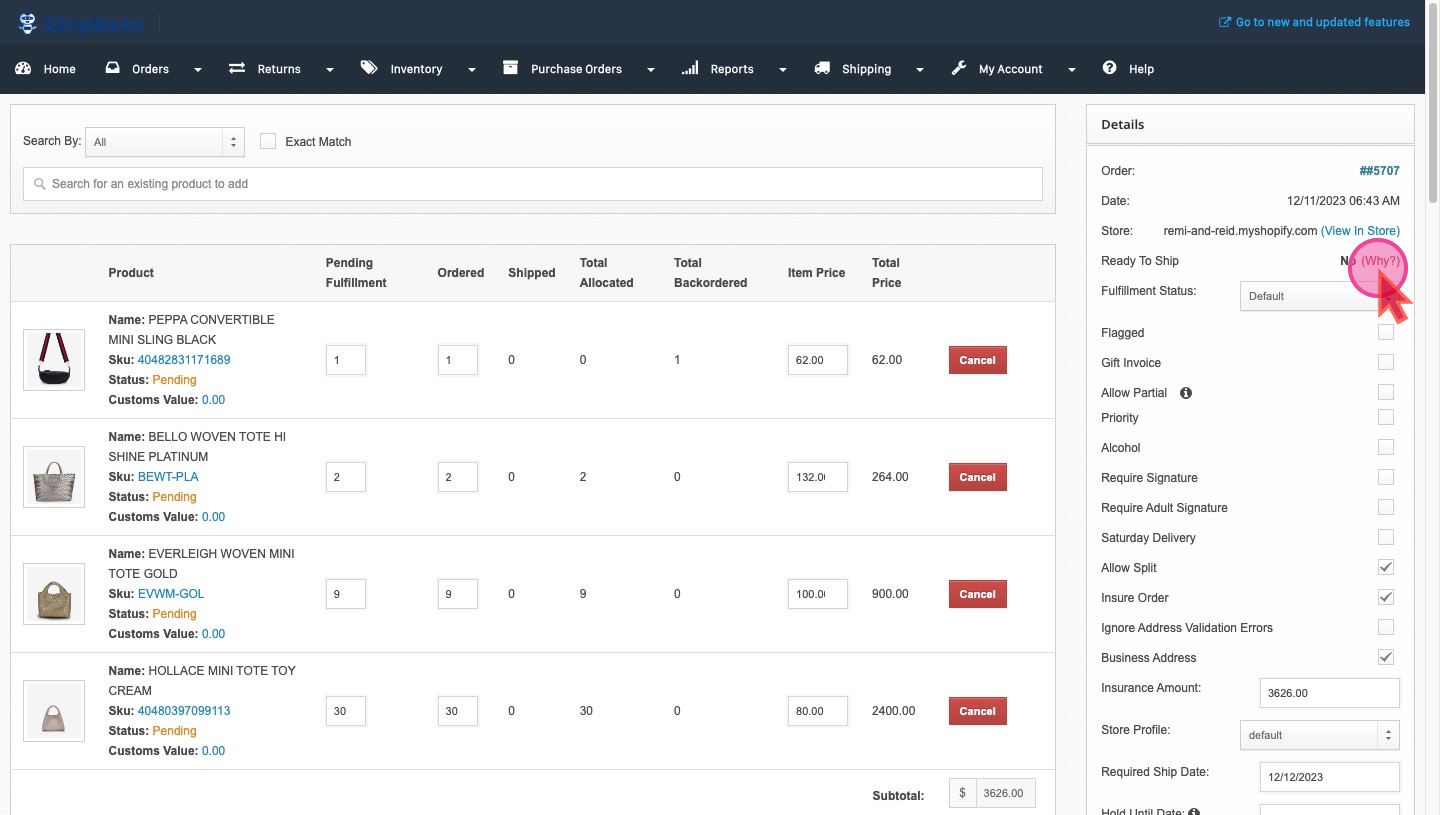Open the Search By dropdown
Screen dimensions: 1440x815
coord(165,142)
